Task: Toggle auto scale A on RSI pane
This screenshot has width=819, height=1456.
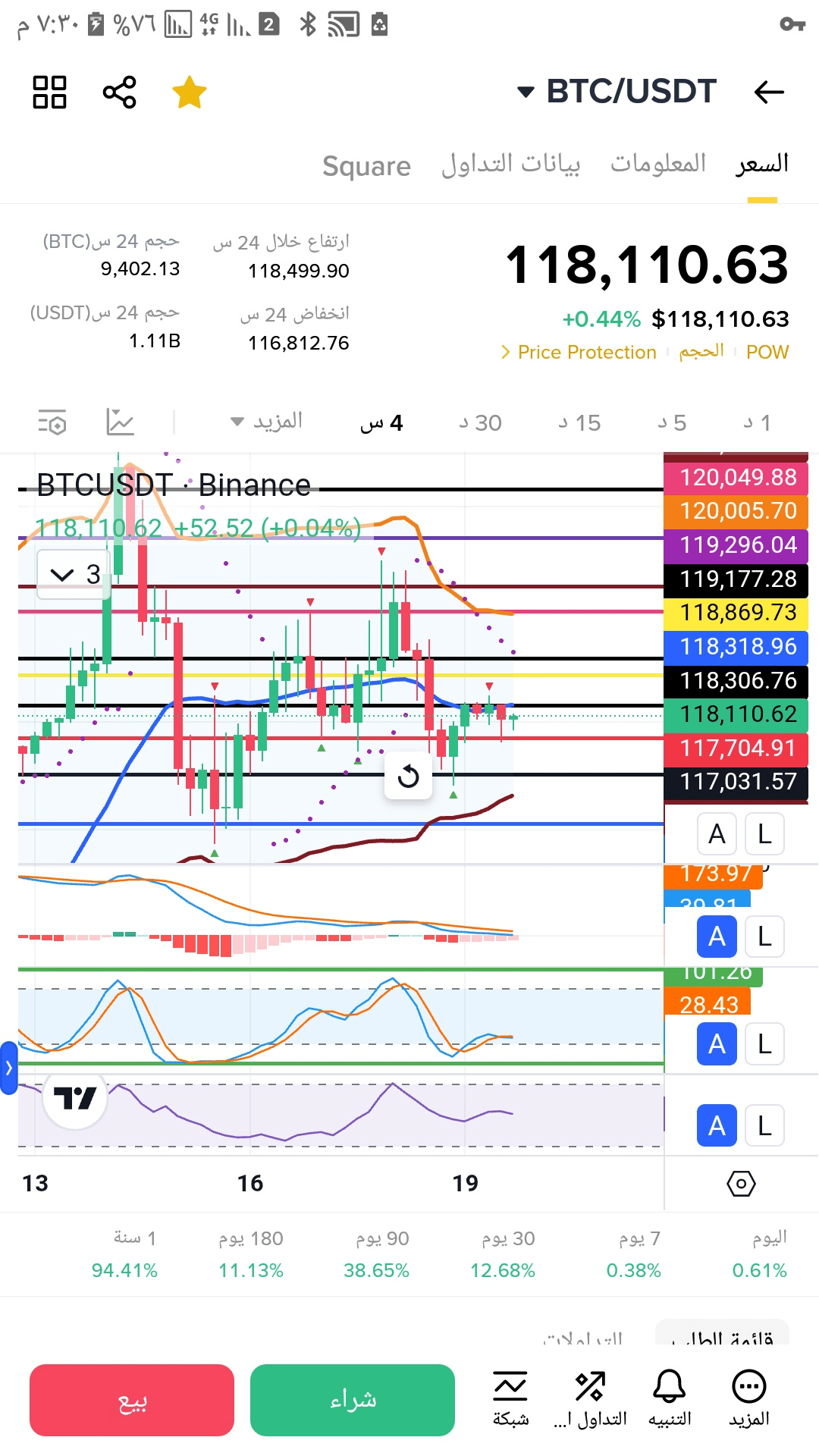Action: click(x=717, y=1125)
